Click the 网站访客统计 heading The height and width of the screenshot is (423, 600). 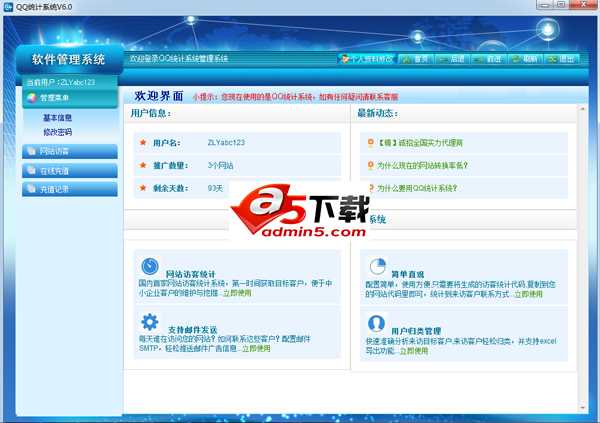(x=191, y=274)
